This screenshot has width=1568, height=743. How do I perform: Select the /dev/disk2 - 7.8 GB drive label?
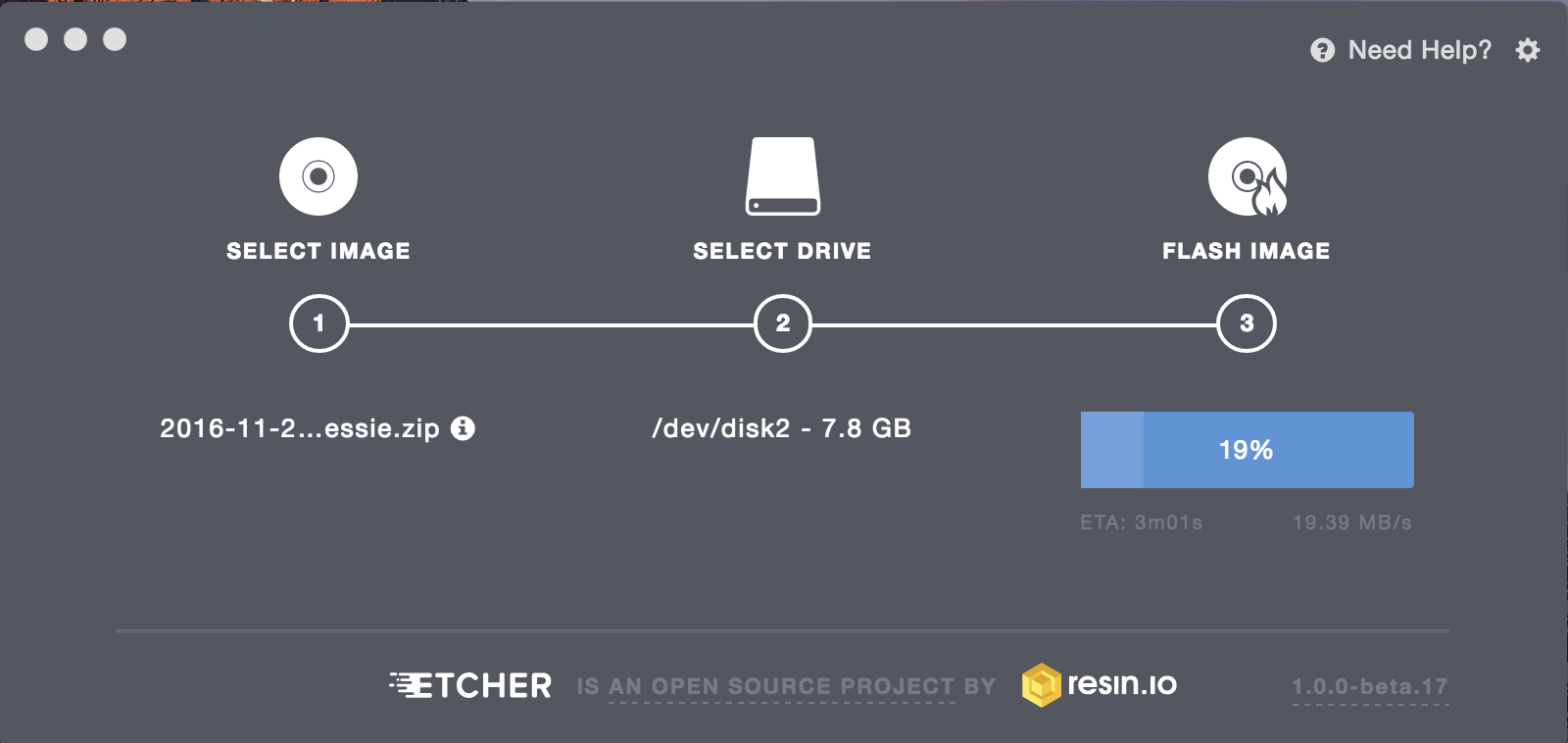(782, 428)
